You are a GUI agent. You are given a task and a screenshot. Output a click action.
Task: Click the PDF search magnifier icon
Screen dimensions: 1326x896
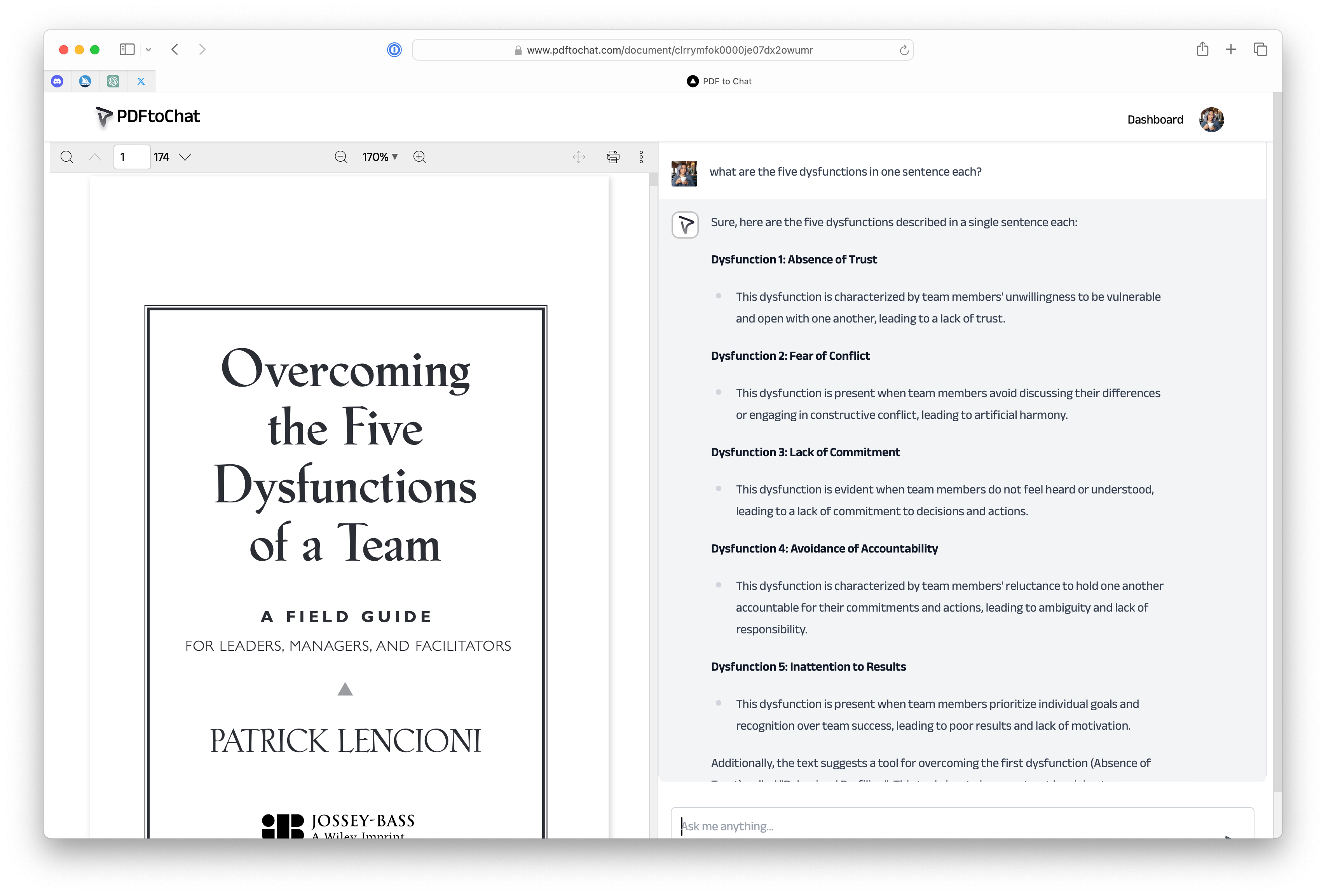(x=67, y=157)
